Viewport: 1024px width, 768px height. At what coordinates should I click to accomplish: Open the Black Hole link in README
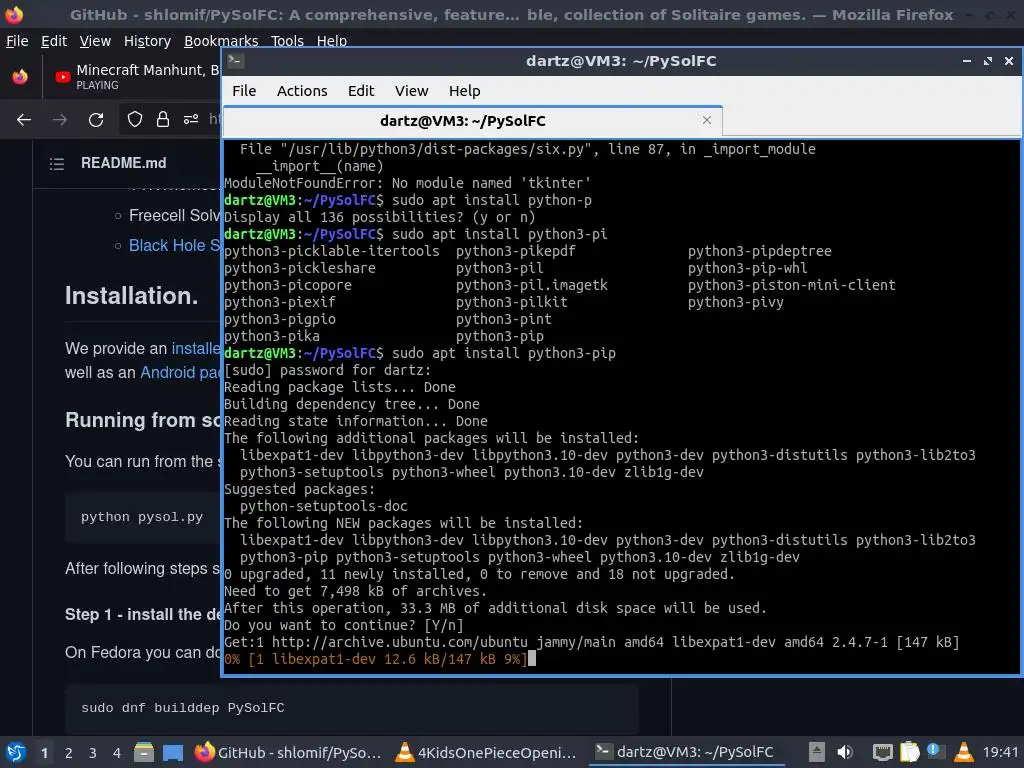pos(174,246)
